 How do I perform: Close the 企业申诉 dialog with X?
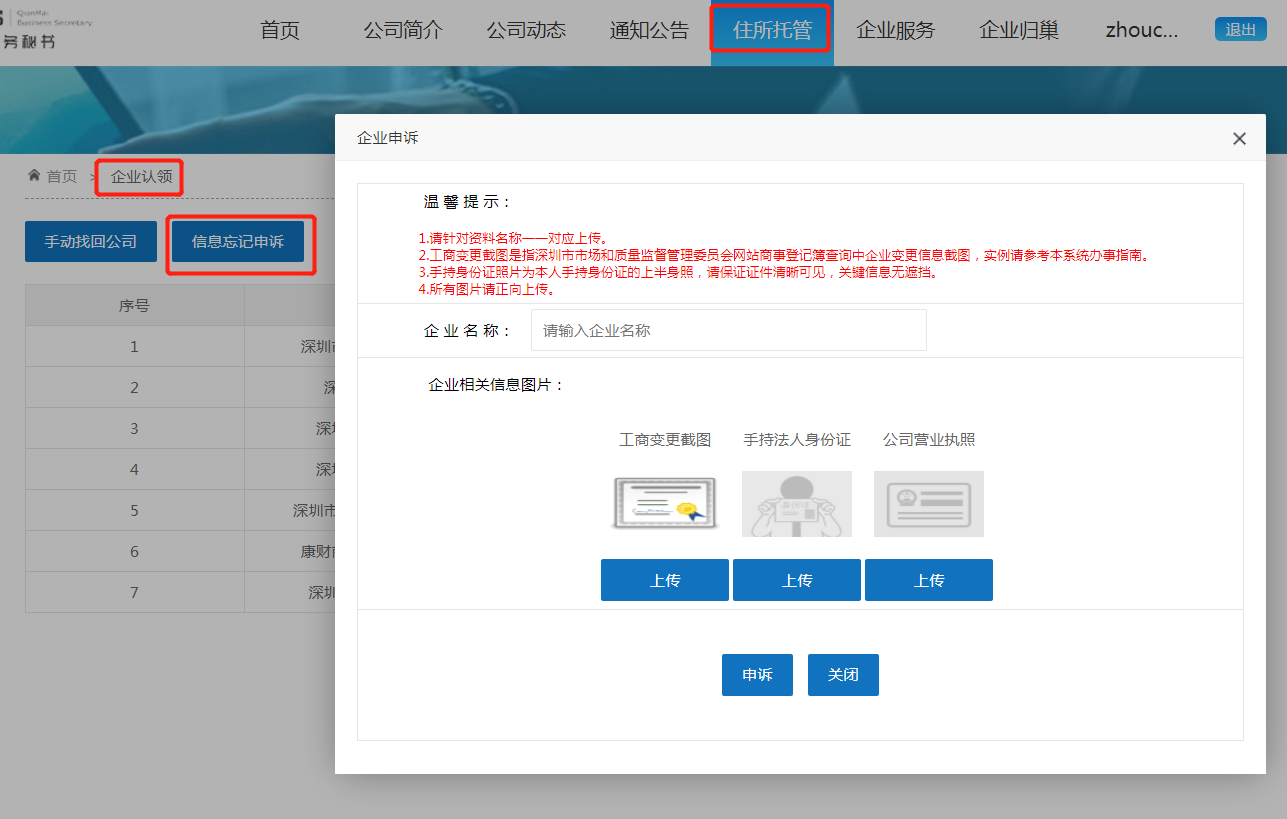pos(1239,139)
